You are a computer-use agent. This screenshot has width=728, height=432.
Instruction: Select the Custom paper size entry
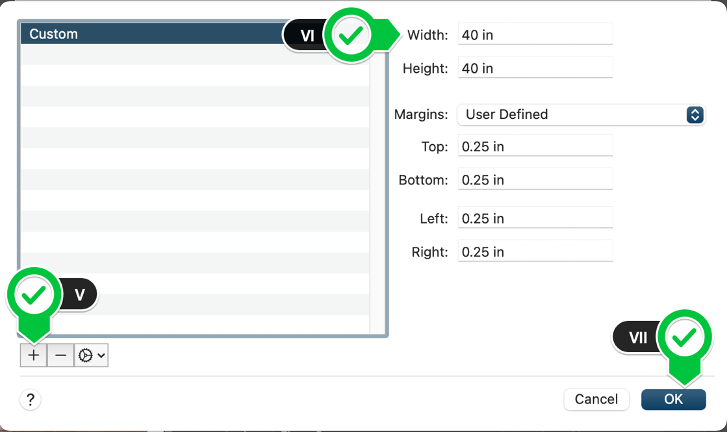tap(153, 34)
